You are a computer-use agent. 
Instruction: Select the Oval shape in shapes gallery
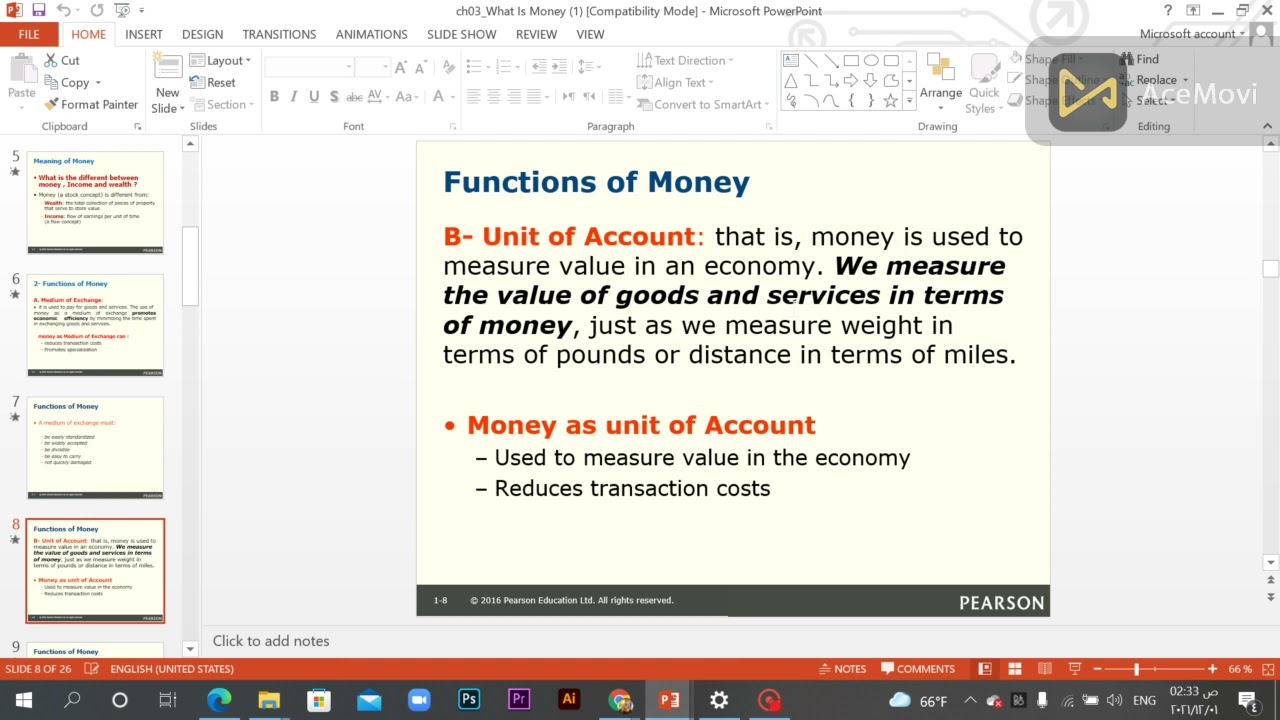coord(871,60)
